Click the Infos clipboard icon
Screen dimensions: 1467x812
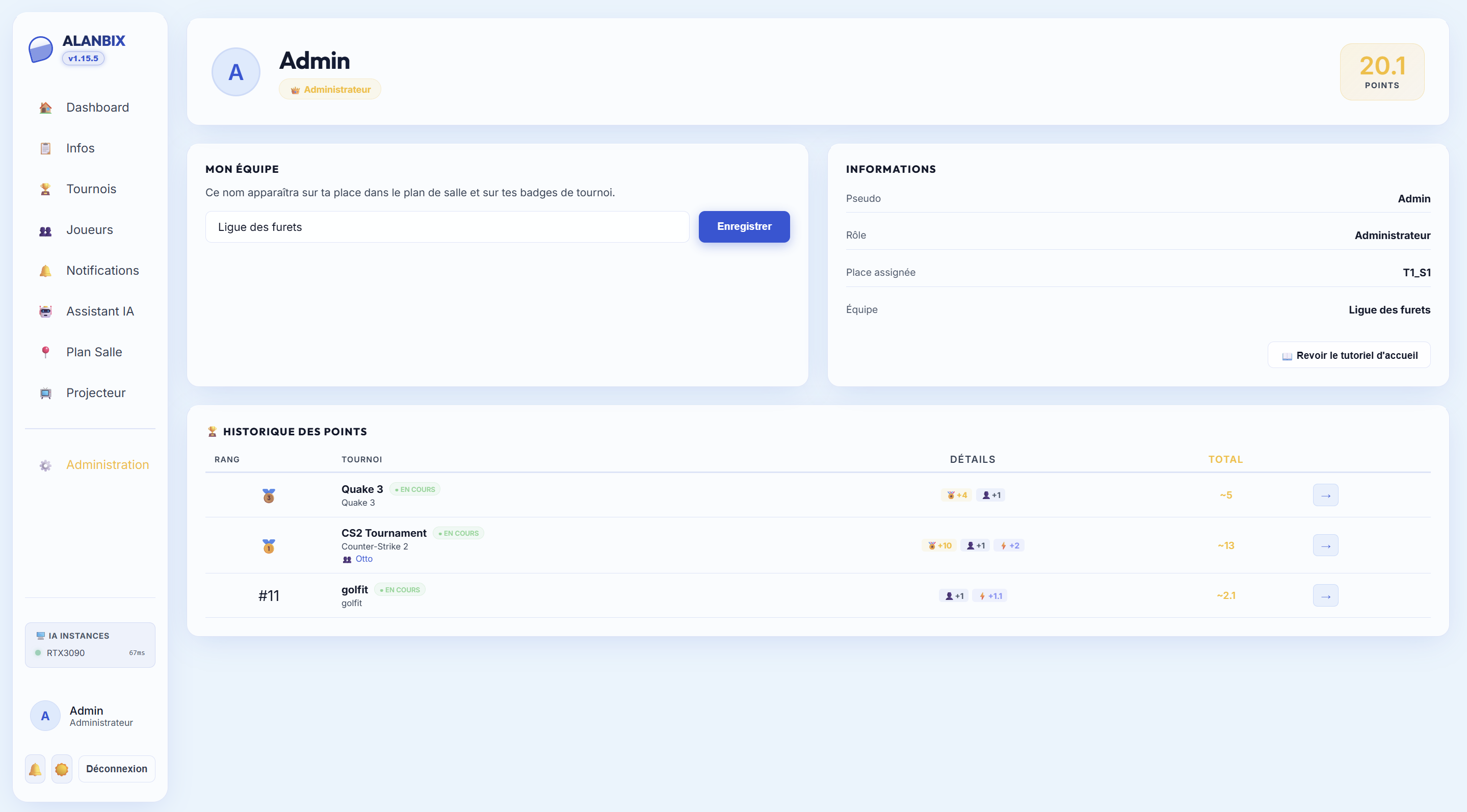[45, 149]
